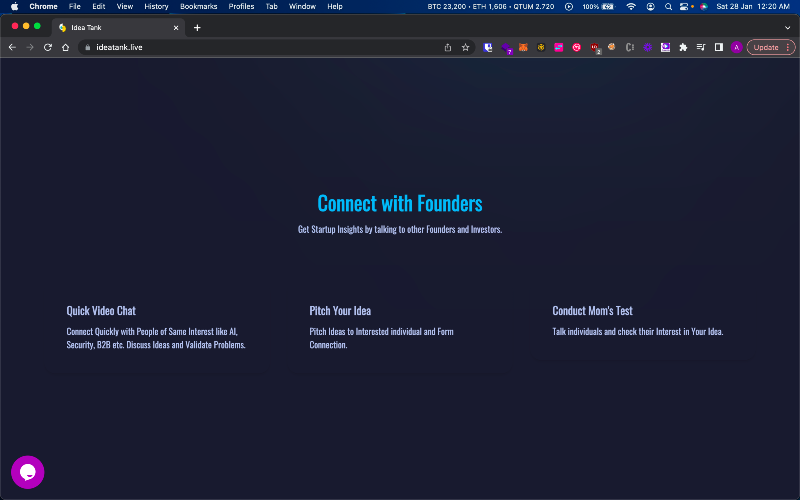800x500 pixels.
Task: Open the Apple menu
Action: pyautogui.click(x=15, y=7)
